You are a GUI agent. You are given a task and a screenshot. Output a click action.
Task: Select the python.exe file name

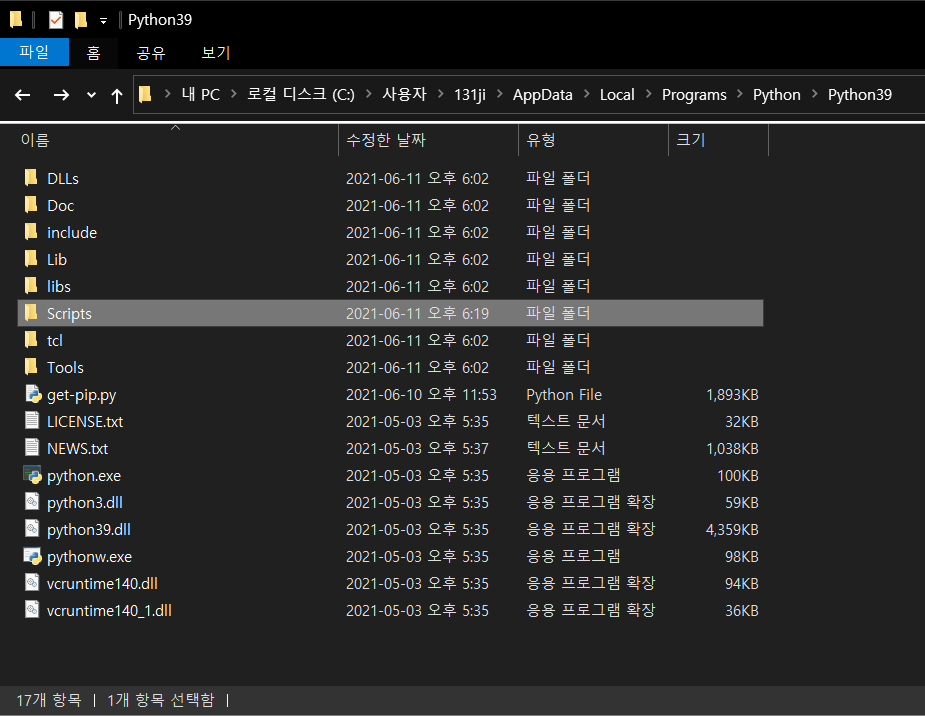[x=84, y=476]
